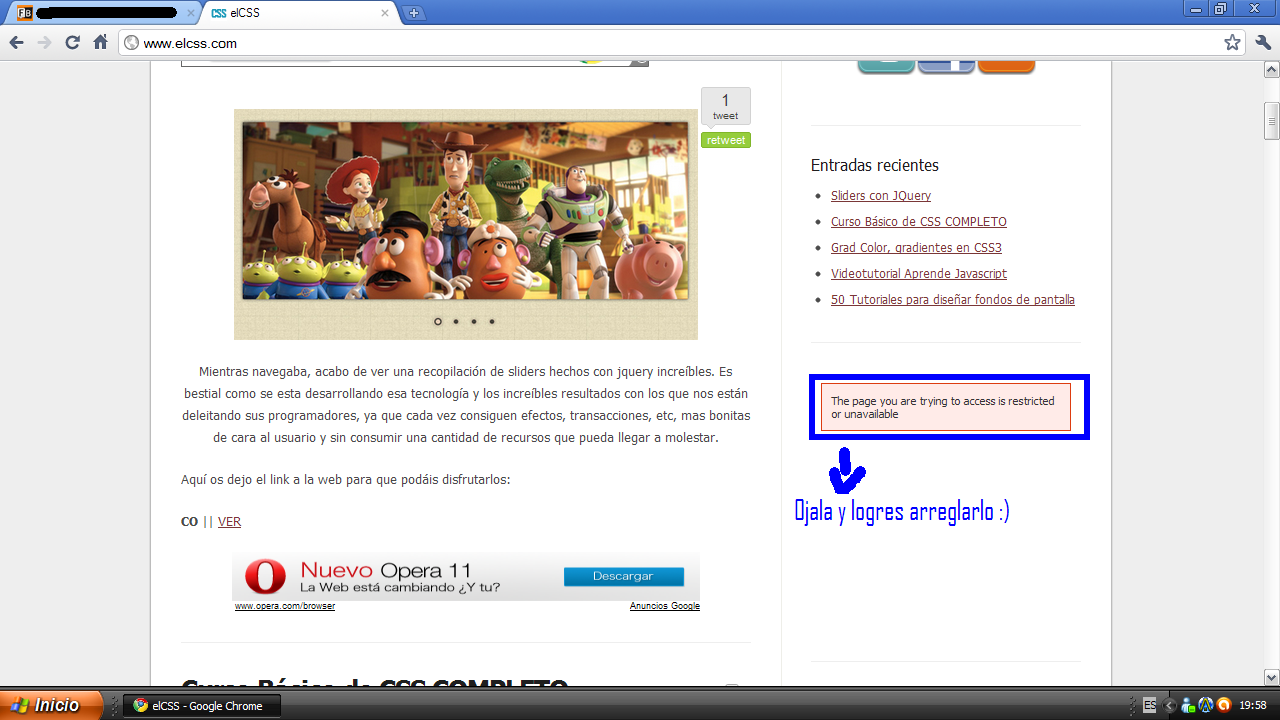This screenshot has width=1280, height=720.
Task: Click the Nuevo Opera 11 ad headline
Action: click(x=386, y=571)
